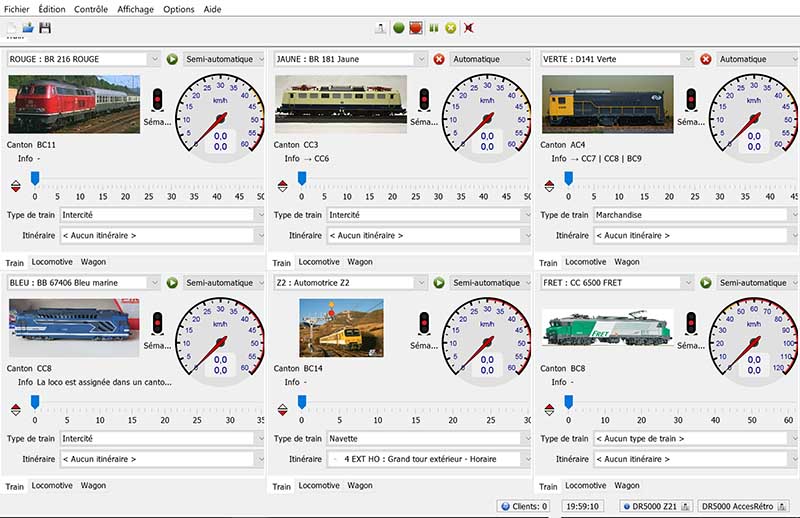Click the semaphore signal icon in ROUGE panel

pyautogui.click(x=157, y=100)
